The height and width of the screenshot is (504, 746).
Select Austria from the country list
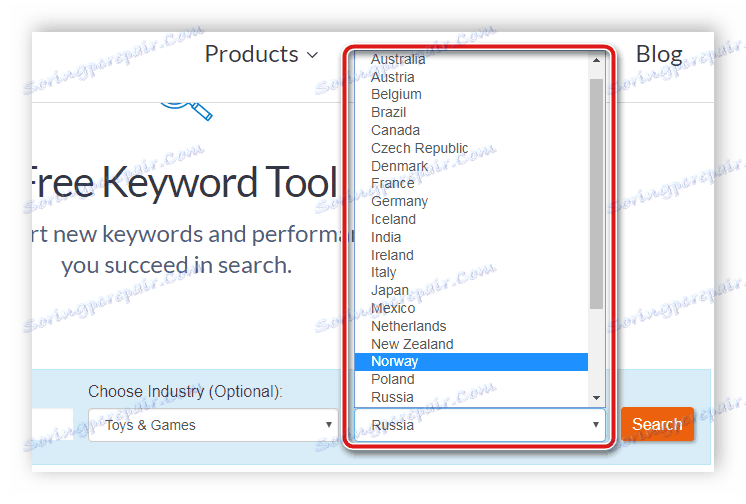click(471, 77)
